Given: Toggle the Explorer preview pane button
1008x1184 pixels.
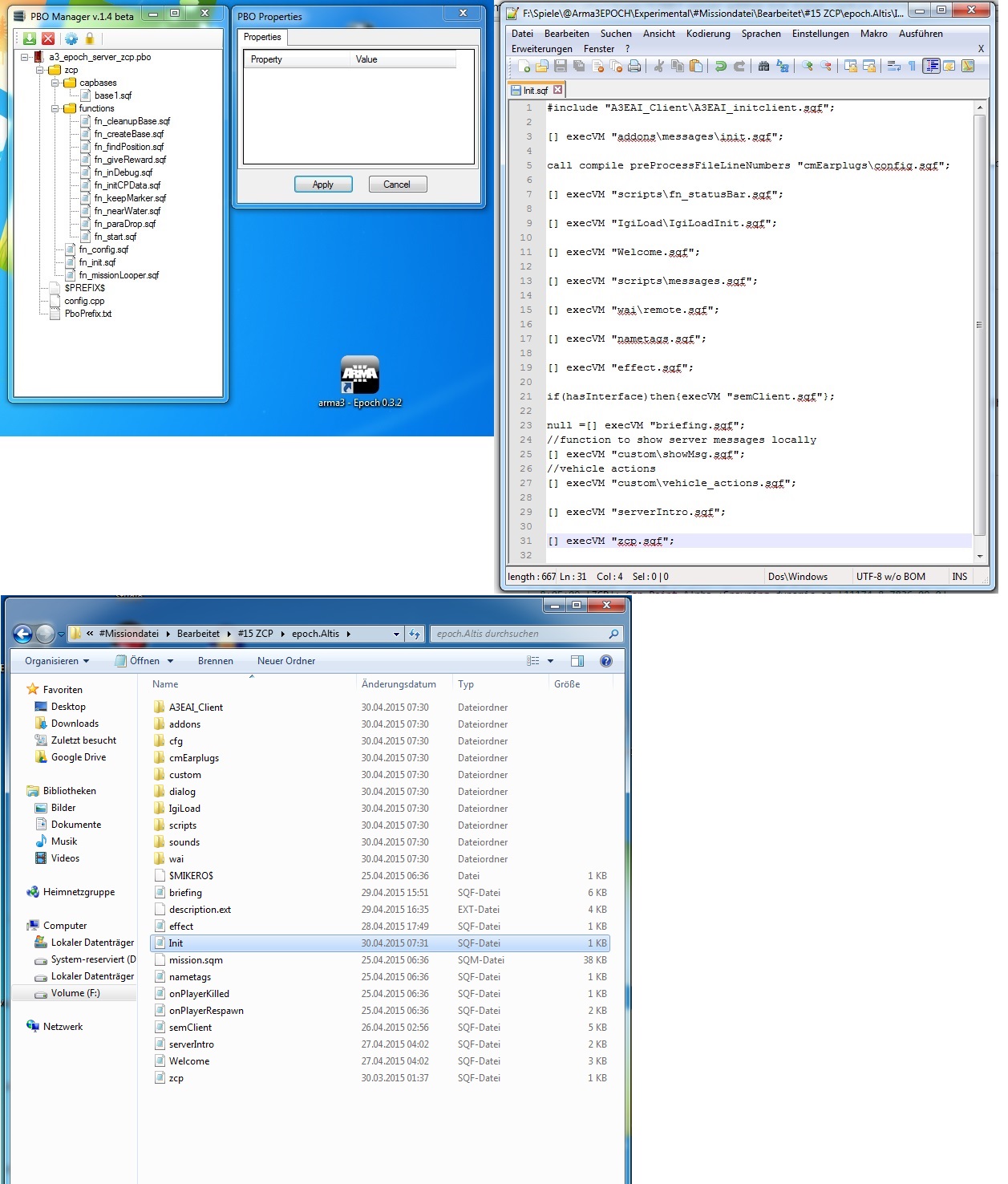Looking at the screenshot, I should [x=577, y=661].
